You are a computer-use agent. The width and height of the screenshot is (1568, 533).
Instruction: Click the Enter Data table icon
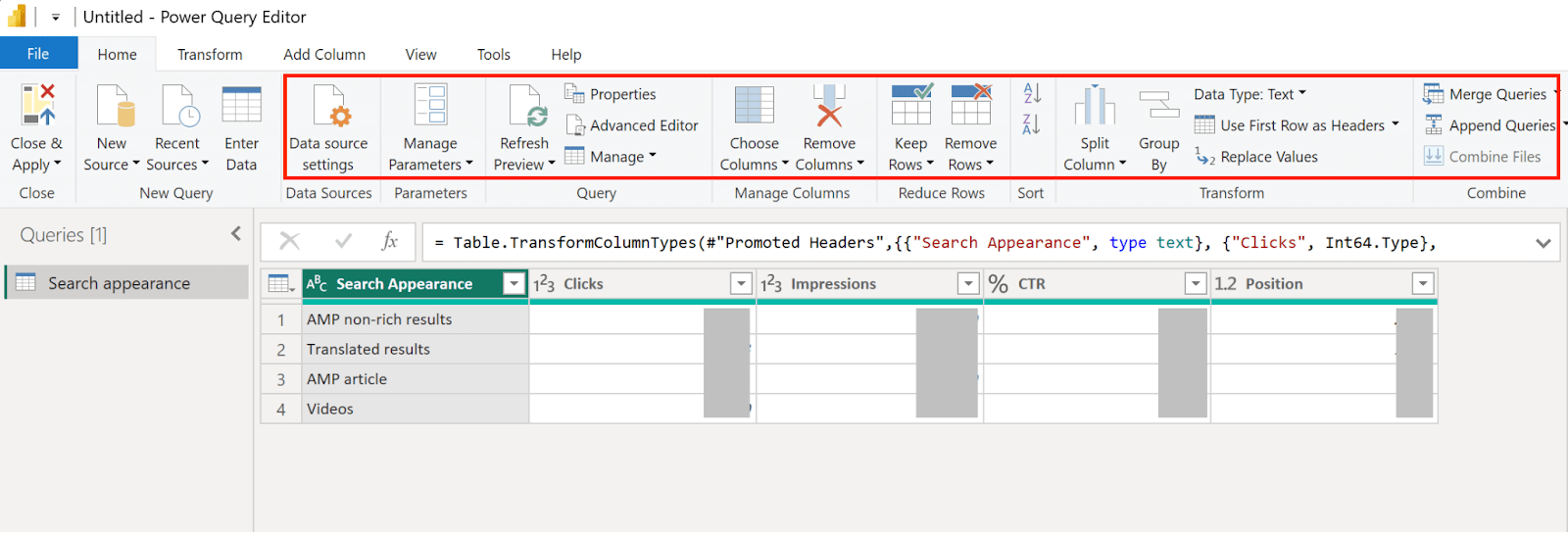pos(241,105)
